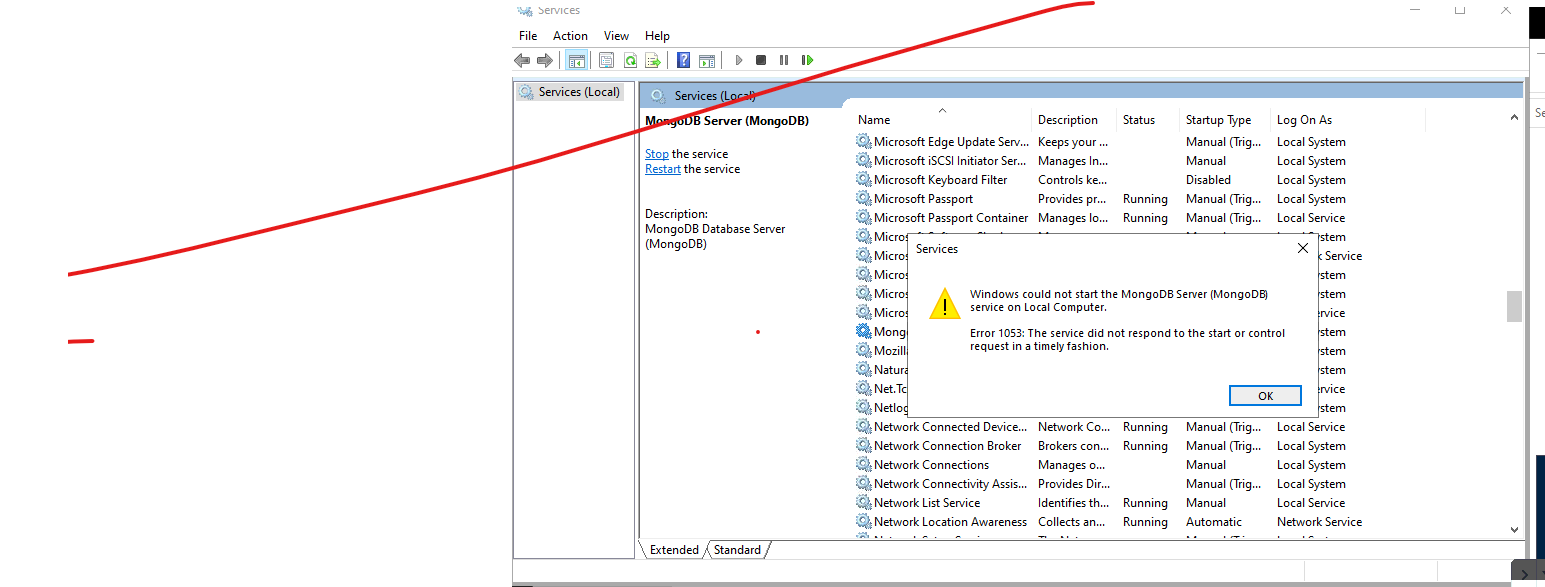This screenshot has width=1545, height=587.
Task: Click the Pause Service toolbar icon
Action: point(784,60)
